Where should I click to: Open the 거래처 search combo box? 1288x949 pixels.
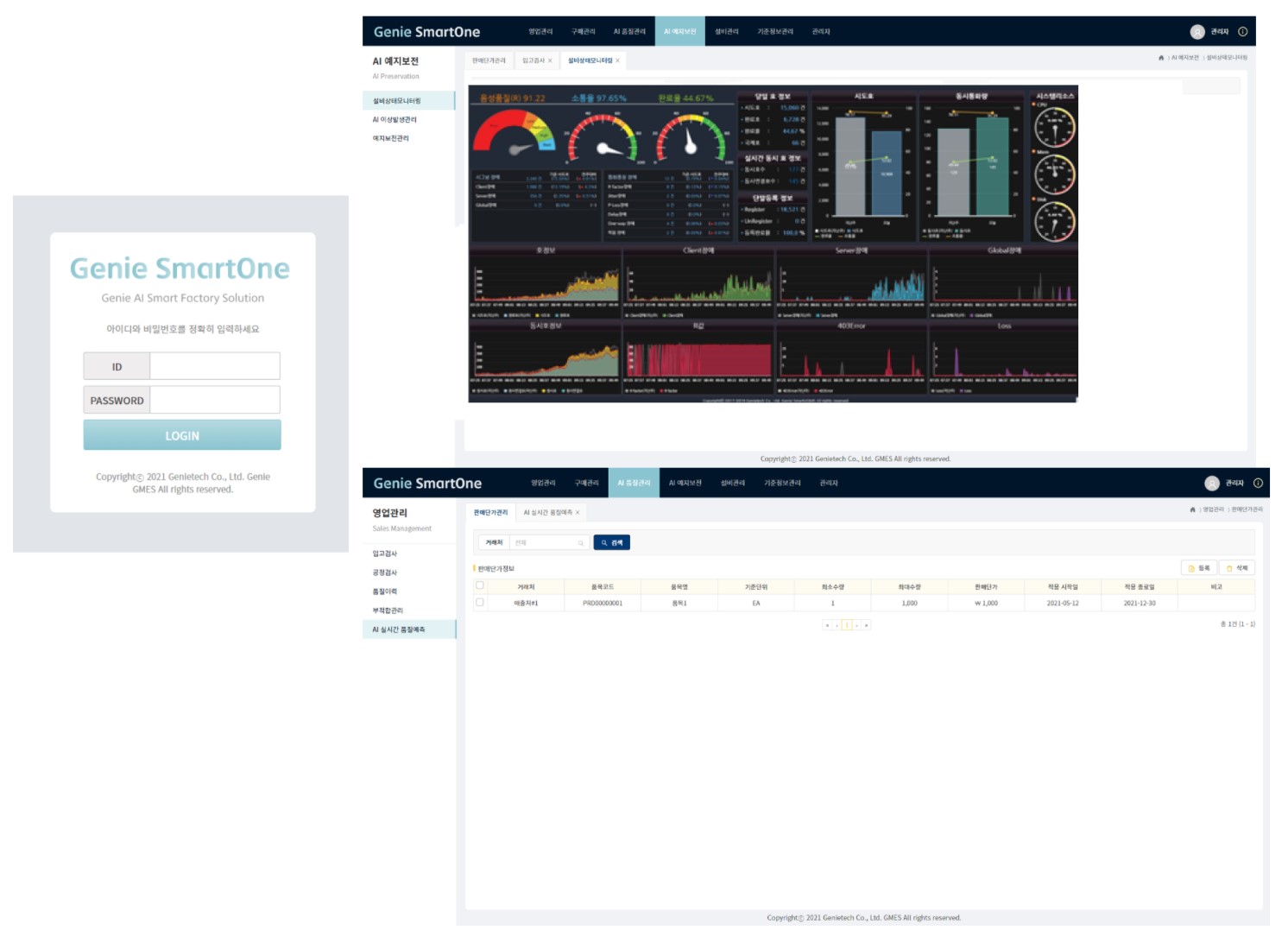click(x=548, y=542)
